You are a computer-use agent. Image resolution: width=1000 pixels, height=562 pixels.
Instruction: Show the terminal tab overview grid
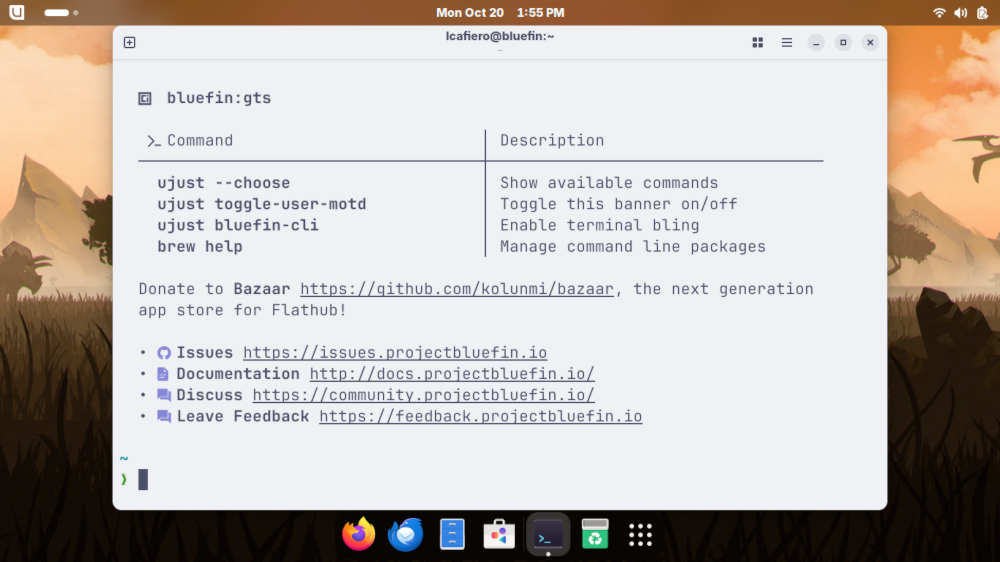click(x=758, y=42)
